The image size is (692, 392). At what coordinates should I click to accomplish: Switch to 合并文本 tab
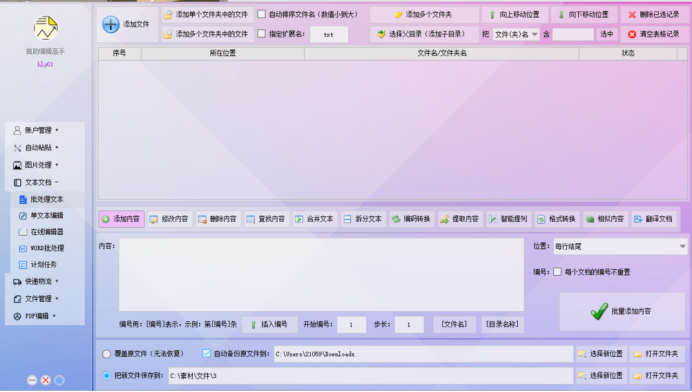[315, 219]
